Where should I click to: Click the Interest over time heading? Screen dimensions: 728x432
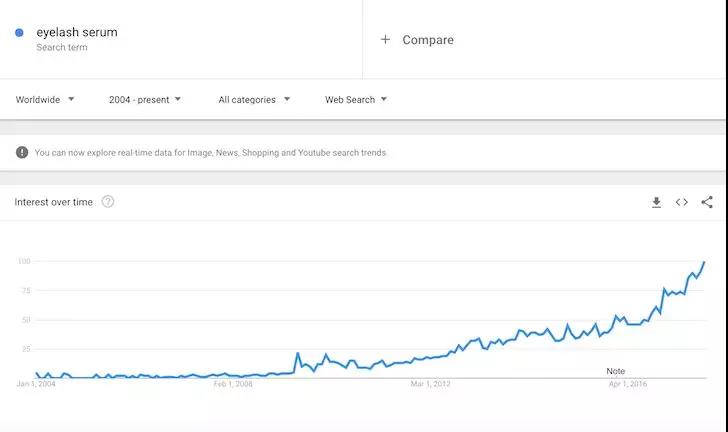click(x=53, y=202)
